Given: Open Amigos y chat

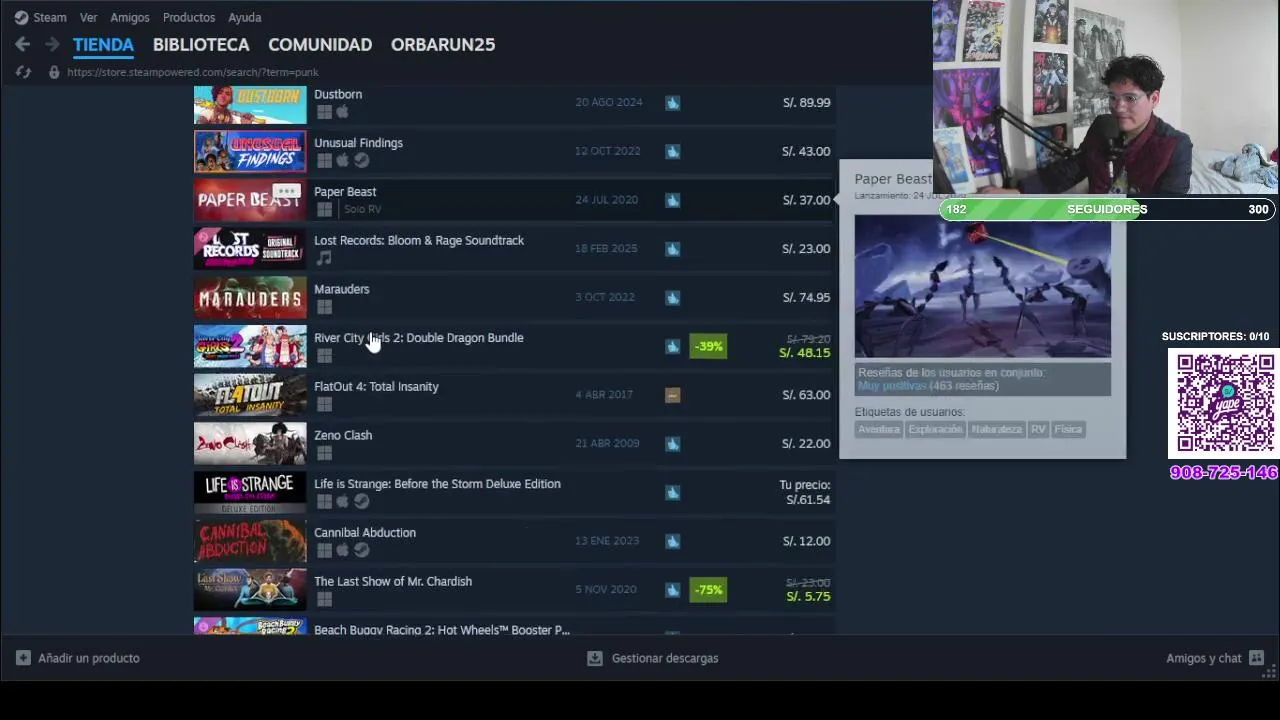Looking at the screenshot, I should coord(1215,658).
